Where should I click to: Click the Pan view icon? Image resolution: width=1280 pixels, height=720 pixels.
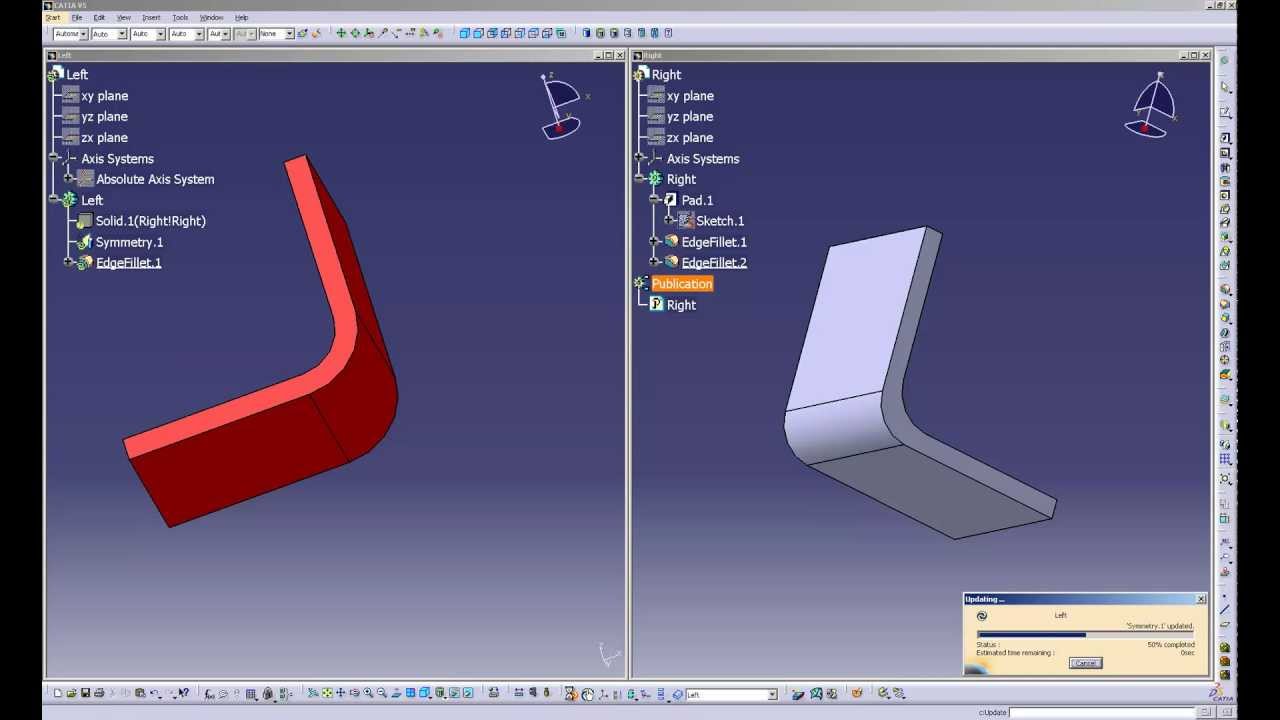pos(340,693)
